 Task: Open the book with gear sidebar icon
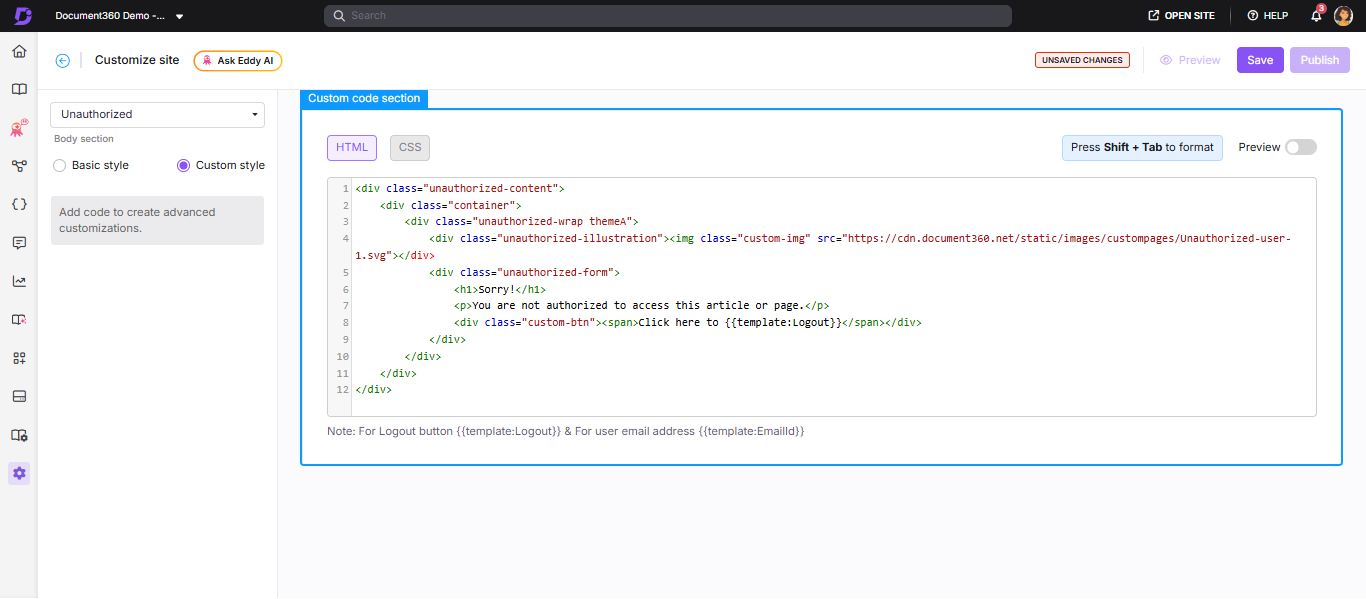click(x=19, y=435)
